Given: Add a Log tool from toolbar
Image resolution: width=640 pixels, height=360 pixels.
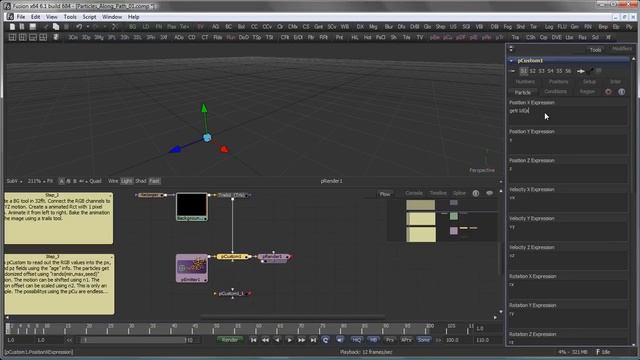Looking at the screenshot, I should click(549, 27).
